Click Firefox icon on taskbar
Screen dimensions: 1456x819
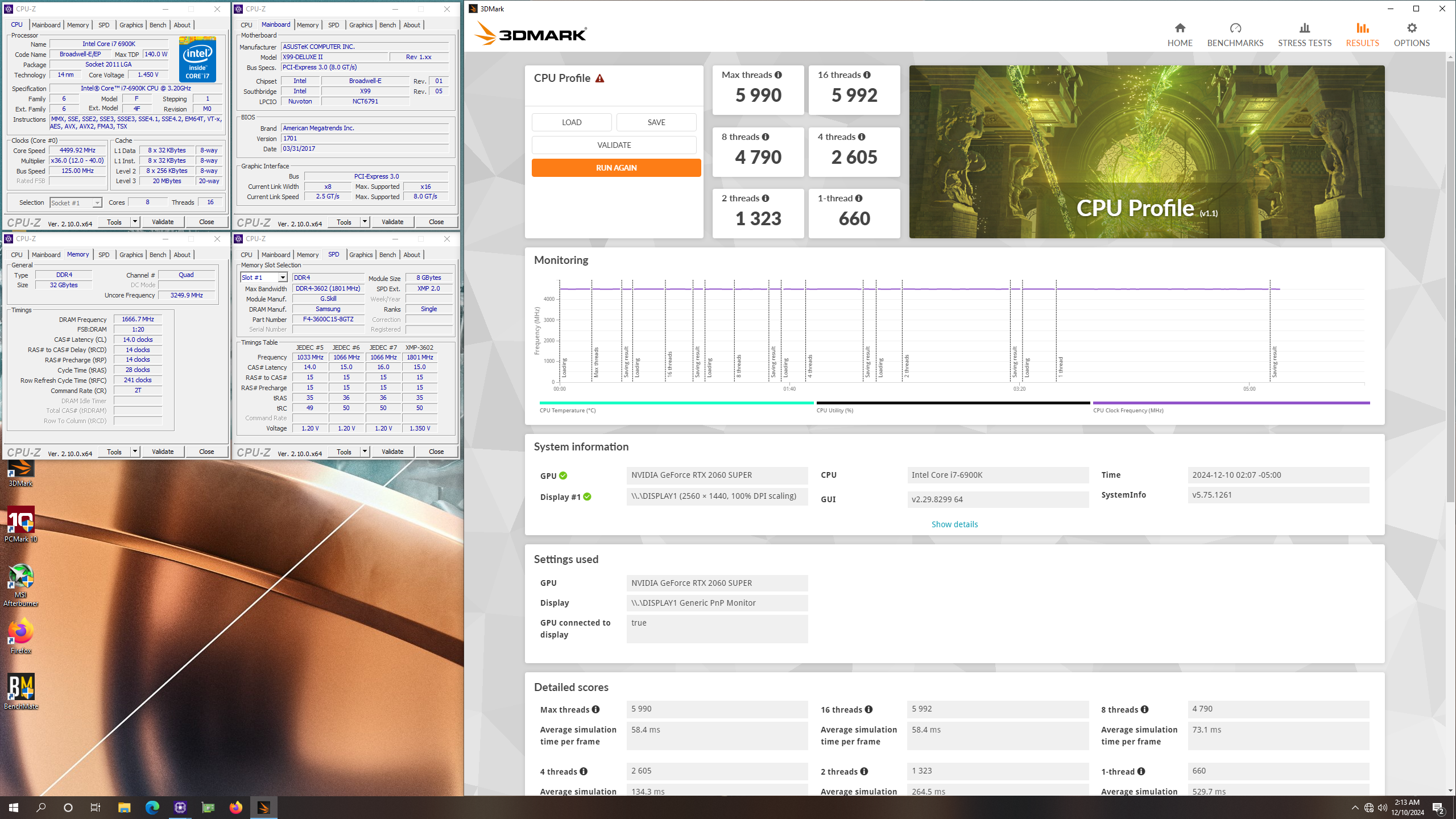pos(235,808)
